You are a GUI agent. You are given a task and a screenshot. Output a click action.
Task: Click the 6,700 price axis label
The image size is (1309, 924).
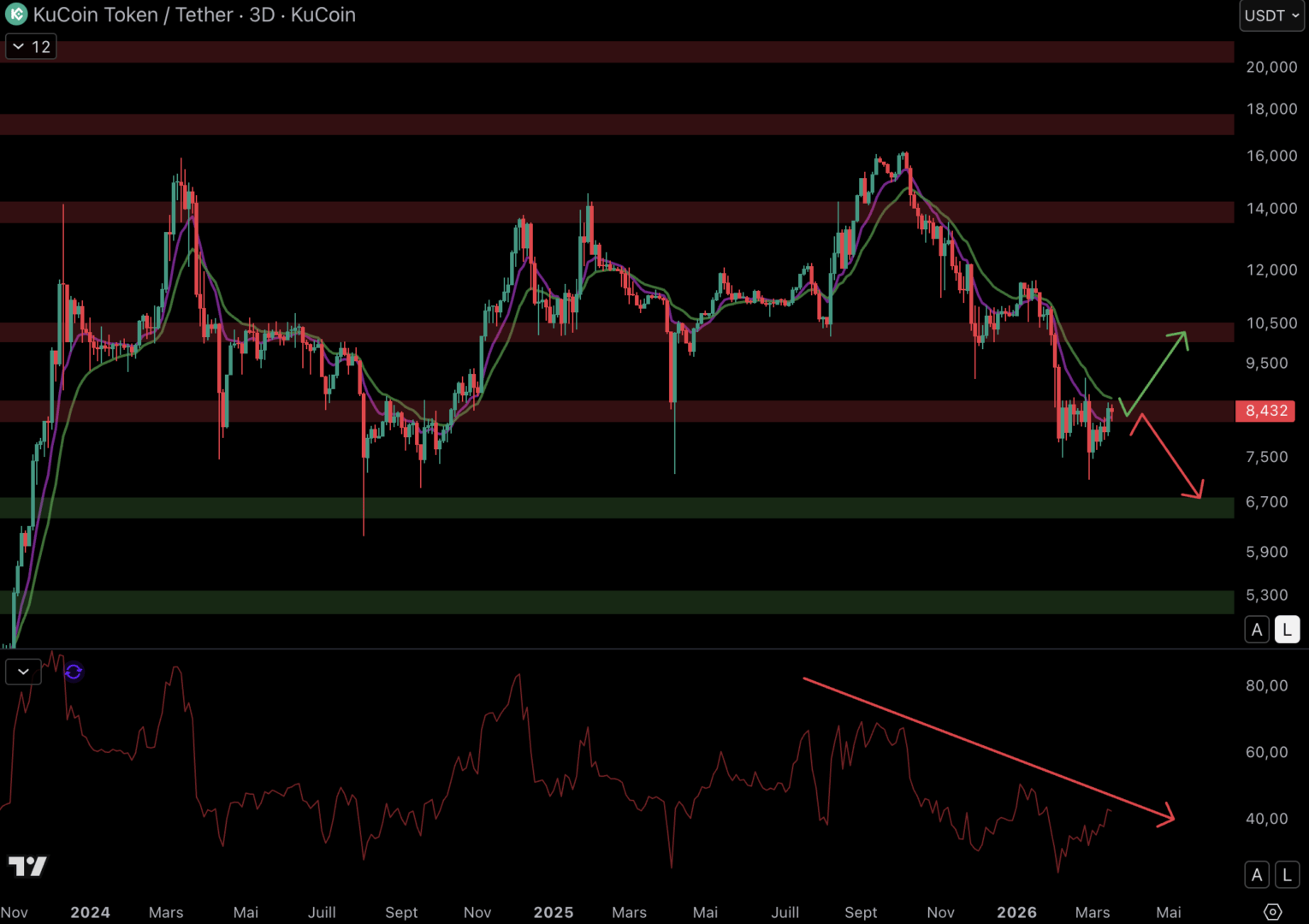click(1267, 501)
